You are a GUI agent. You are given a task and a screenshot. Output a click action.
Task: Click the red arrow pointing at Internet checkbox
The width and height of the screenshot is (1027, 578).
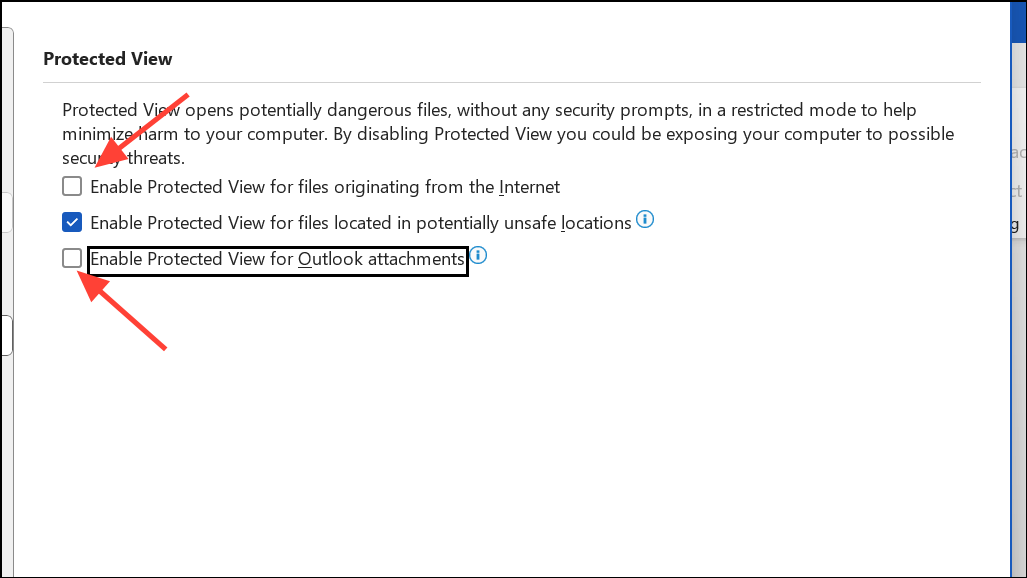tap(143, 130)
